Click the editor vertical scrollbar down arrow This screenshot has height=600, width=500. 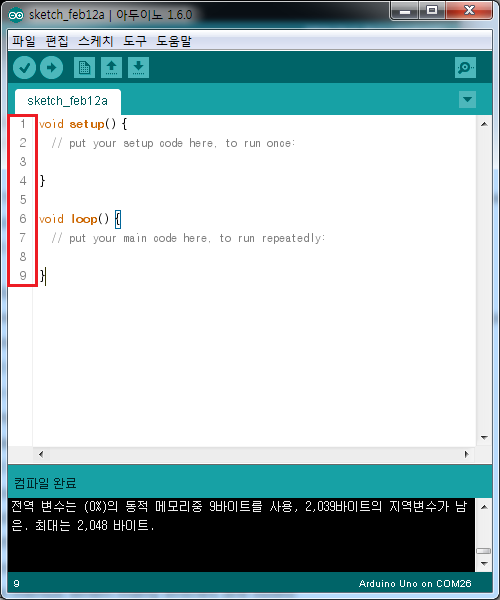[484, 437]
